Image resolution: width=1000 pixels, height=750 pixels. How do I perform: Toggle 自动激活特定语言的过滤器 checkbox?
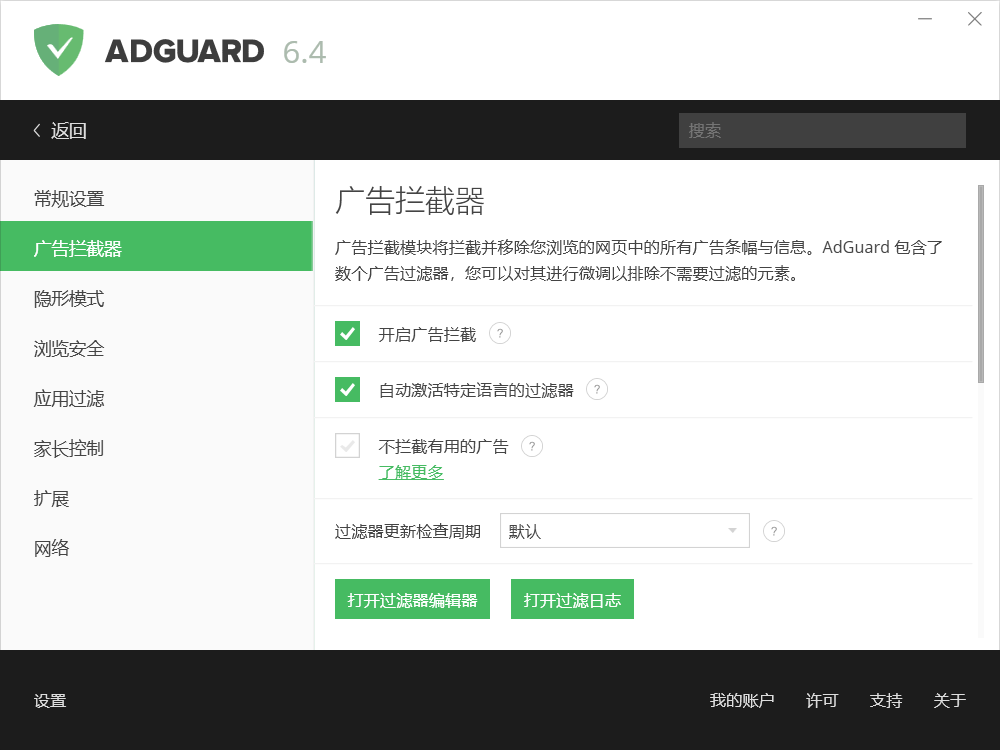click(x=348, y=390)
